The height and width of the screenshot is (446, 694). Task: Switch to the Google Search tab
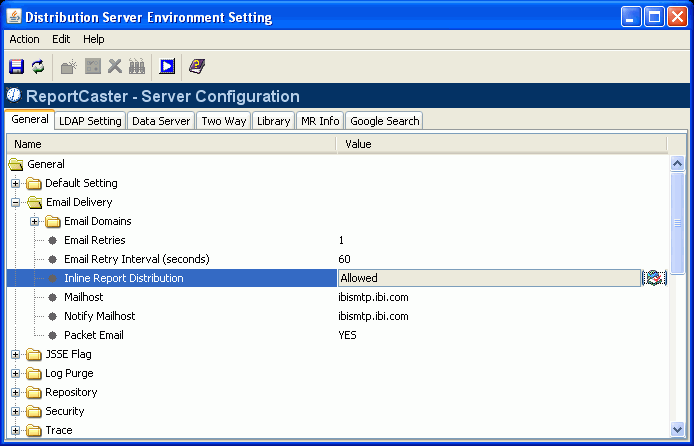(x=385, y=121)
